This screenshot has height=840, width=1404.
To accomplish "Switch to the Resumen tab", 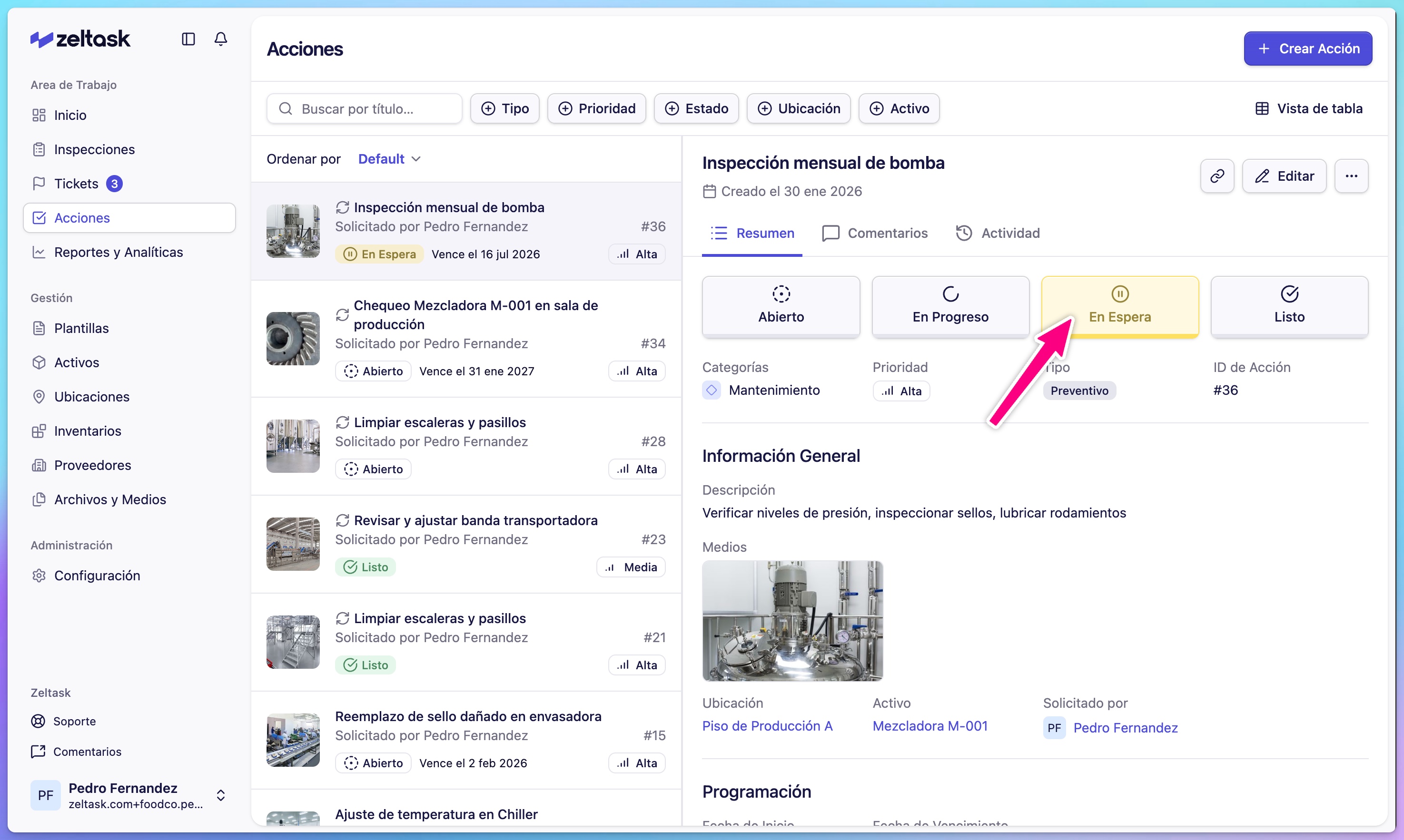I will (x=752, y=233).
